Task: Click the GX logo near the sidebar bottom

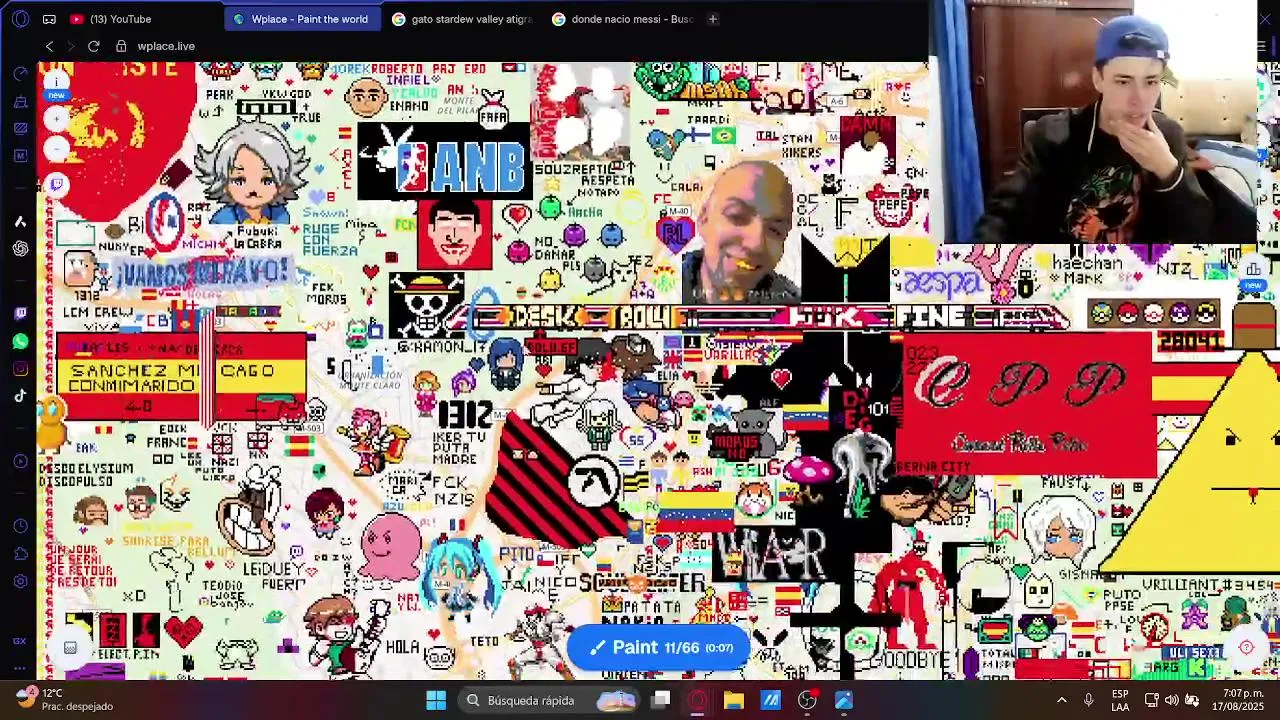Action: [x=20, y=641]
